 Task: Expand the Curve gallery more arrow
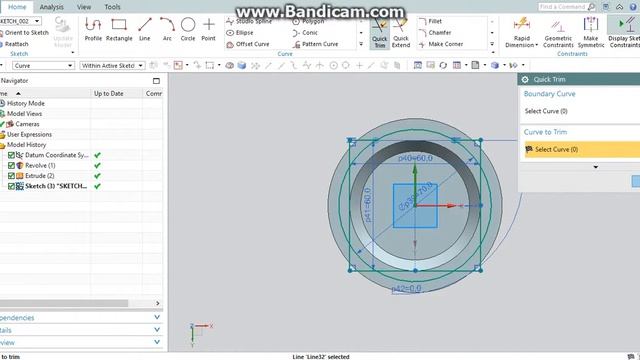pos(361,44)
